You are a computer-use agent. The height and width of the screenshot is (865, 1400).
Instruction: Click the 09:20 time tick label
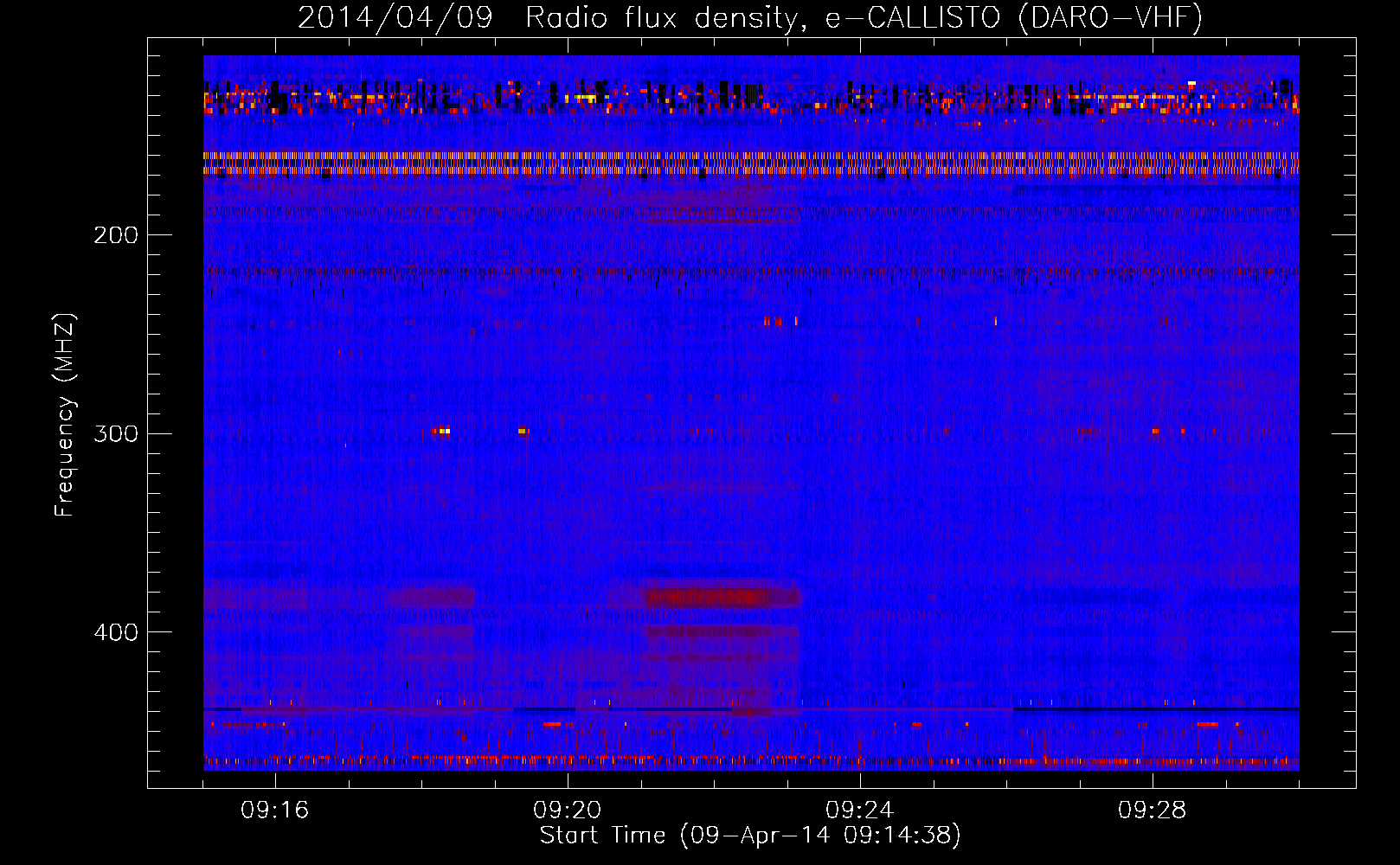pos(568,811)
